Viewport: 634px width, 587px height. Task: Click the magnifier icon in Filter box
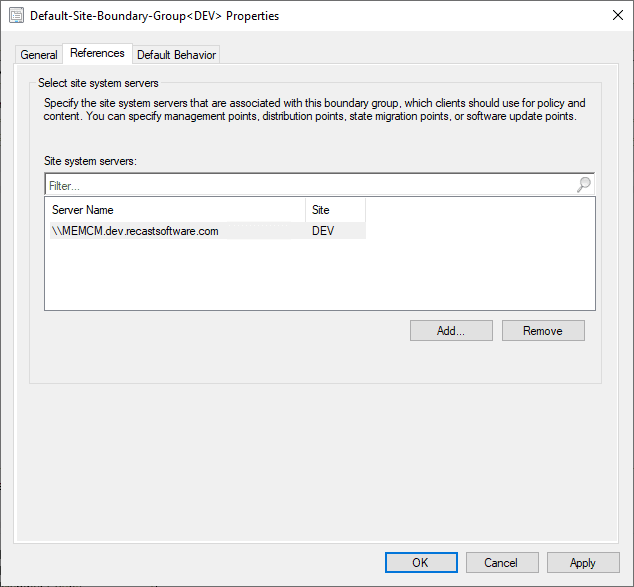584,185
